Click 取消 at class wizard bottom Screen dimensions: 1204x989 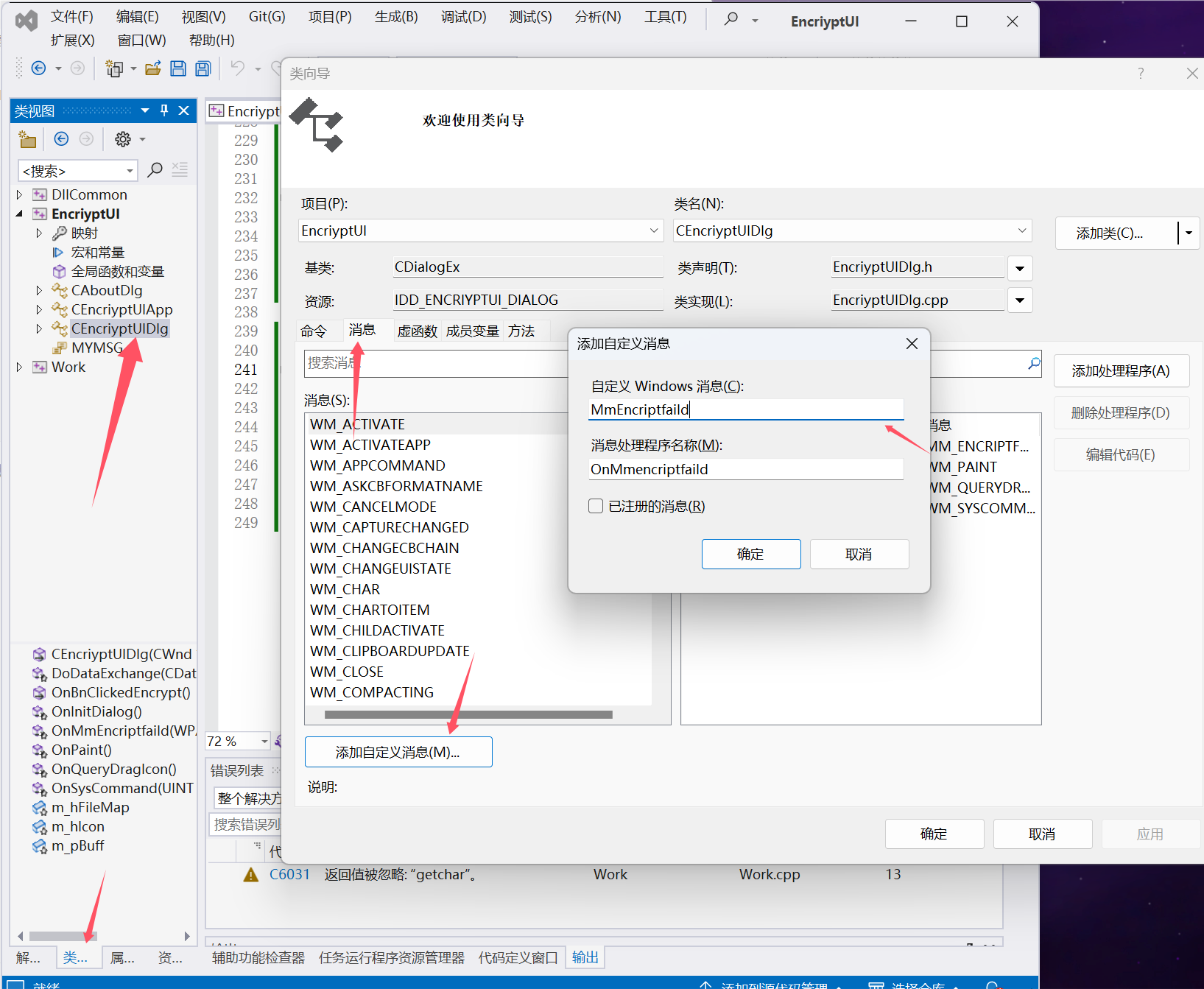(1042, 834)
